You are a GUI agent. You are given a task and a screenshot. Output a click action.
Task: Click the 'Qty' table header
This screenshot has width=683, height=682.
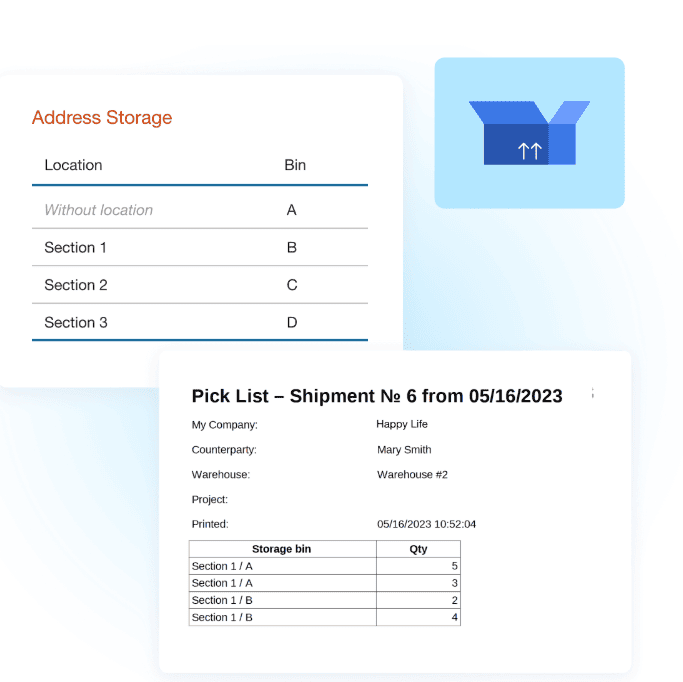tap(418, 549)
